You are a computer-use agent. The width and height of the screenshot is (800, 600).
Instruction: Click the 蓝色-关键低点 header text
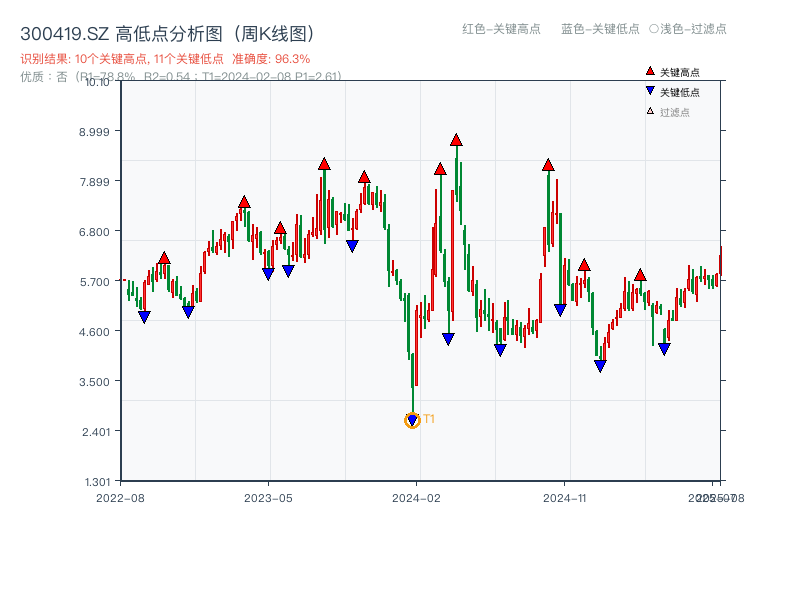600,29
